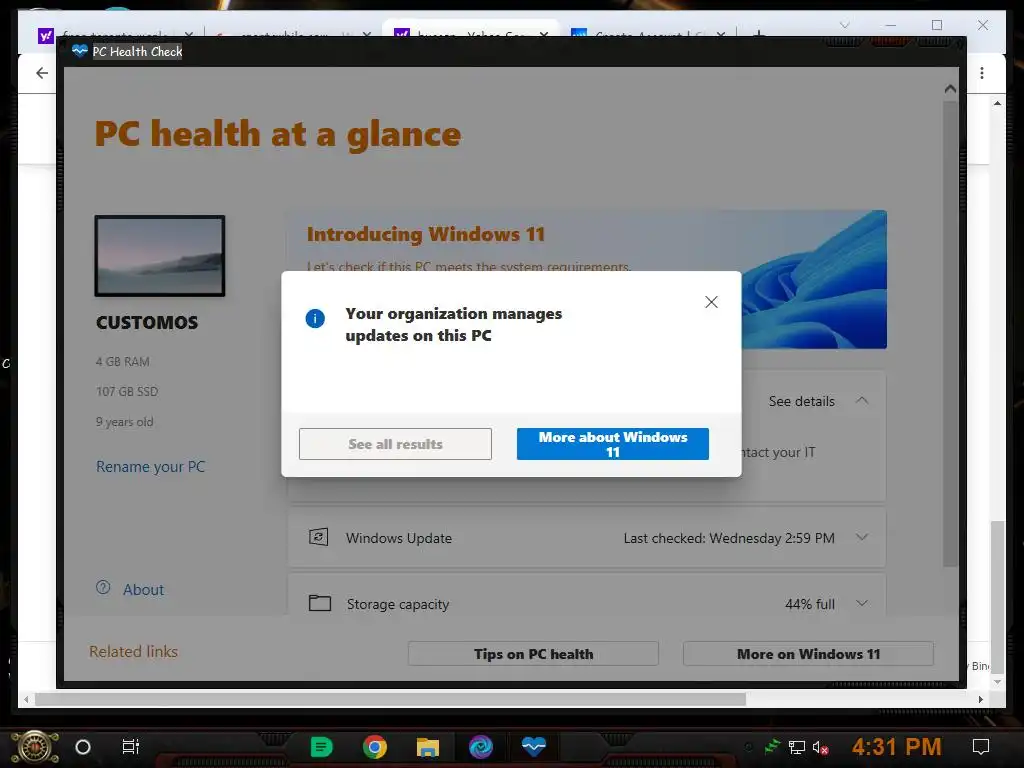Open the notification center icon
Image resolution: width=1024 pixels, height=768 pixels.
(x=980, y=746)
